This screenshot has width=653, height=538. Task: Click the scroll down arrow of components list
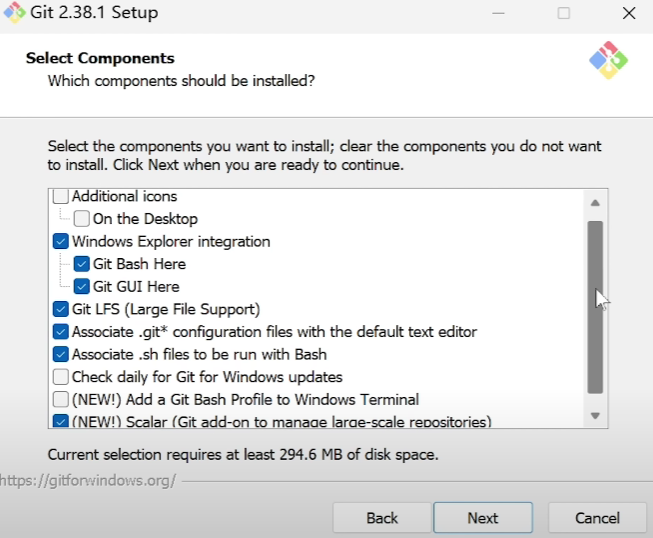click(595, 415)
